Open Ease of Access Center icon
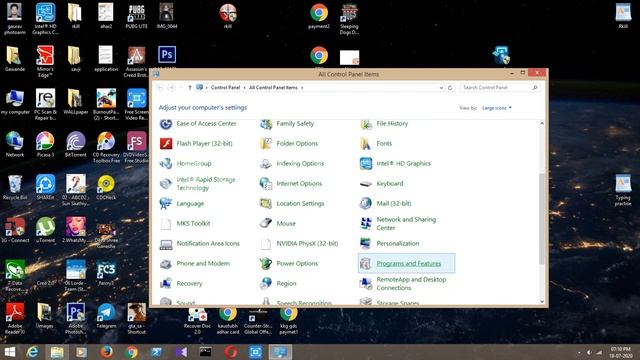Image resolution: width=640 pixels, height=360 pixels. [166, 124]
